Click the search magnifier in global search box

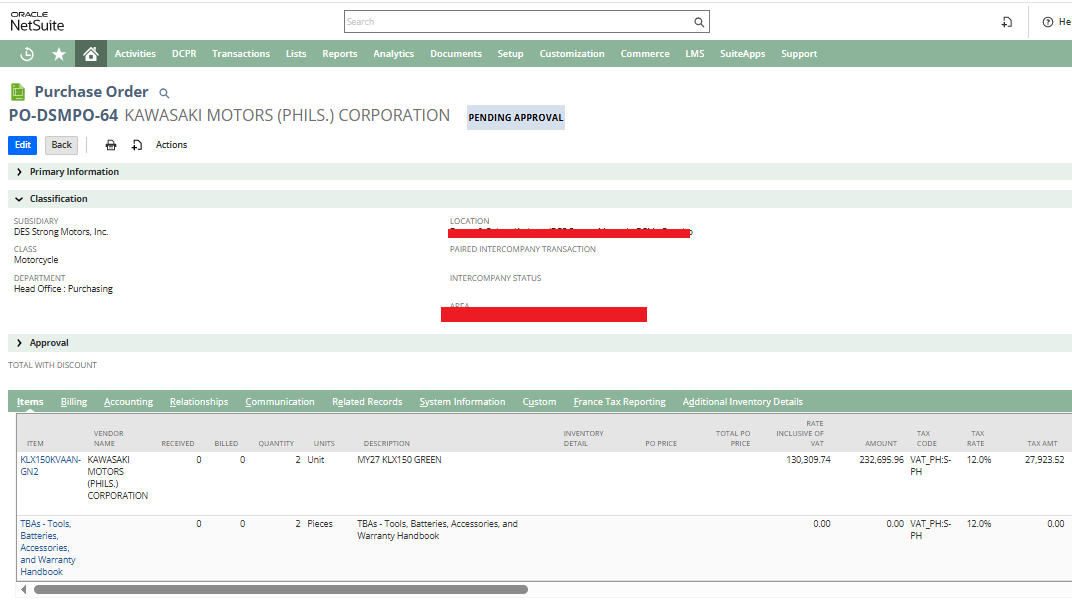click(x=699, y=22)
